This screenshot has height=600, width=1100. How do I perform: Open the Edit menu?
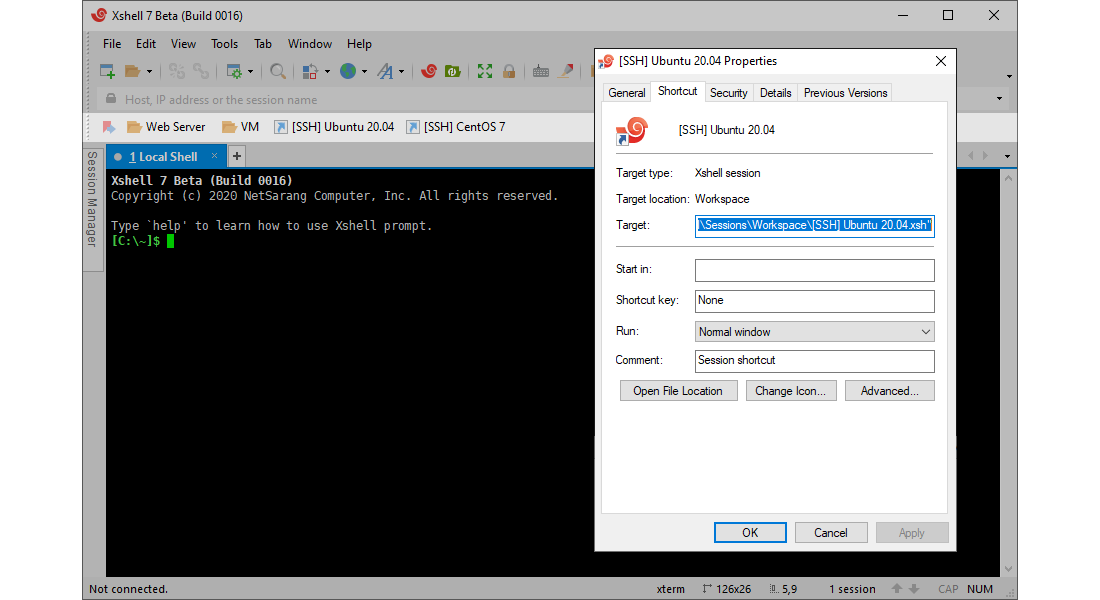click(146, 44)
